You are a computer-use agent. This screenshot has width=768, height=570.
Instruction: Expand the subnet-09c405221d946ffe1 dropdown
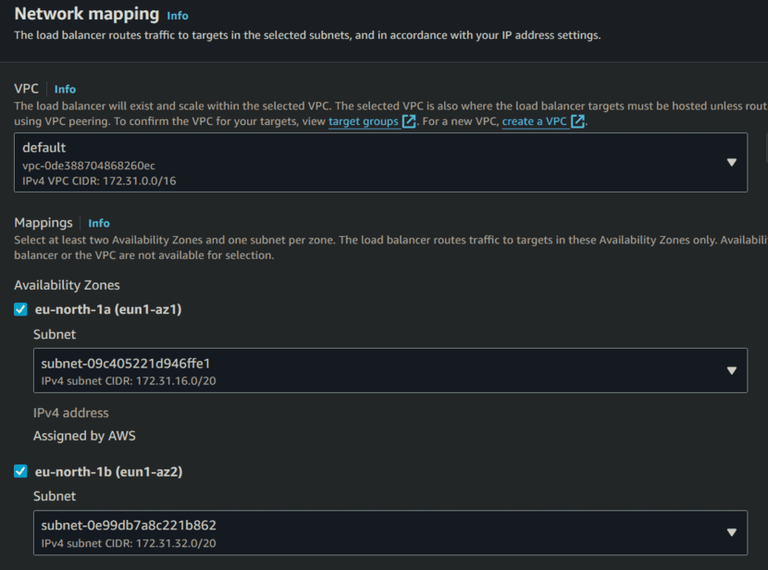(380, 371)
